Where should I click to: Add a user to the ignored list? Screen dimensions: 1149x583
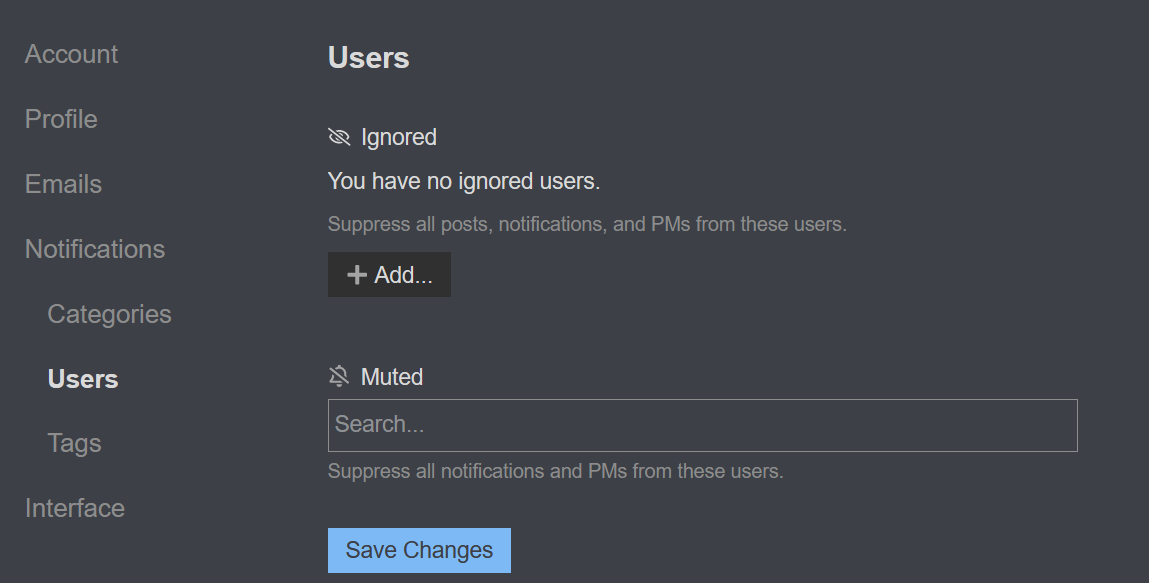pyautogui.click(x=389, y=275)
